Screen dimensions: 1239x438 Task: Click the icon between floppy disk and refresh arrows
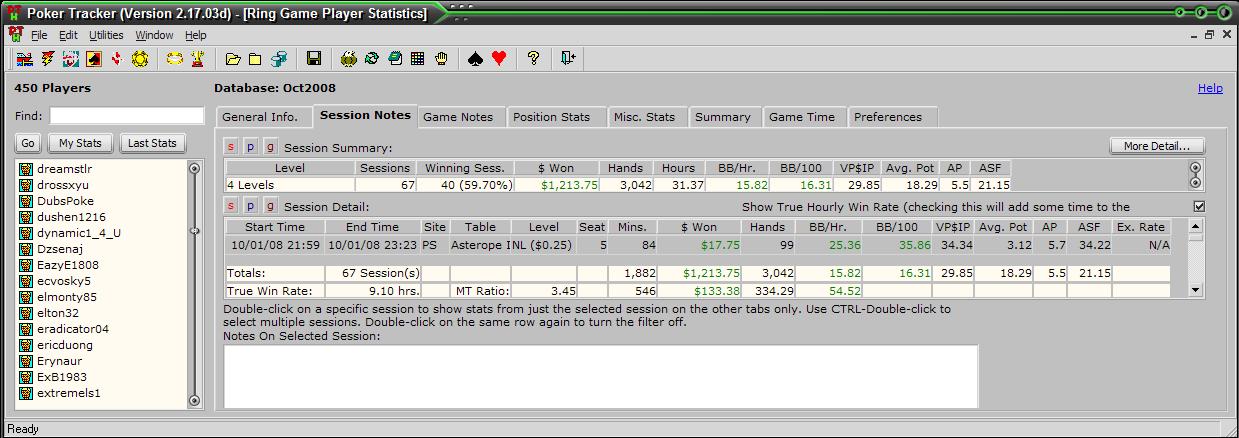(348, 58)
